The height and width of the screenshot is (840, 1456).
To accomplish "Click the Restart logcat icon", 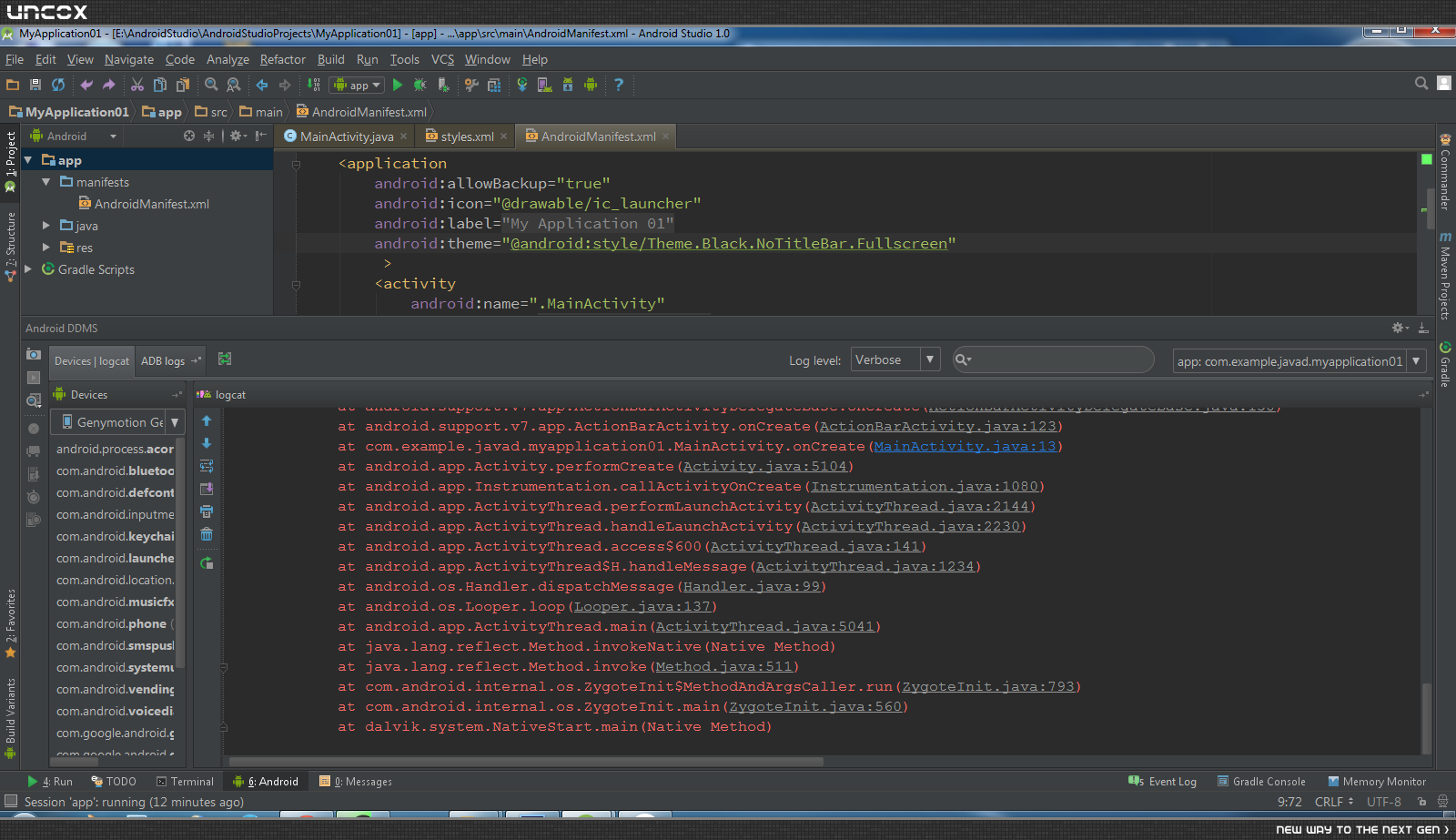I will coord(207,563).
